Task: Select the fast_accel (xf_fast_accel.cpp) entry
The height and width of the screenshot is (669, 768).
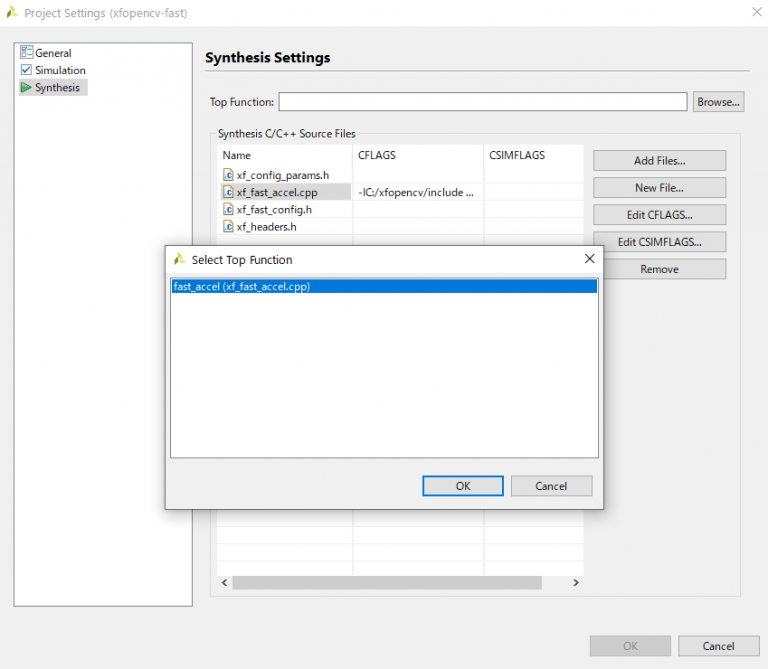Action: [x=240, y=286]
